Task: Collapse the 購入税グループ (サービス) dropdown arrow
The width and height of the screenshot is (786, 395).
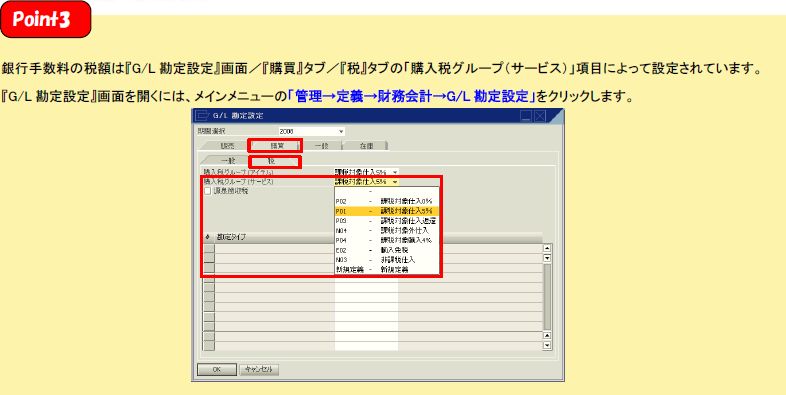Action: [x=396, y=181]
